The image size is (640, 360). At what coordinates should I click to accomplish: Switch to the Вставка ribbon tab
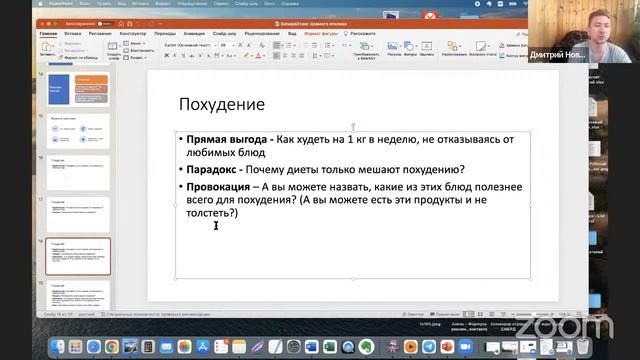[x=73, y=33]
